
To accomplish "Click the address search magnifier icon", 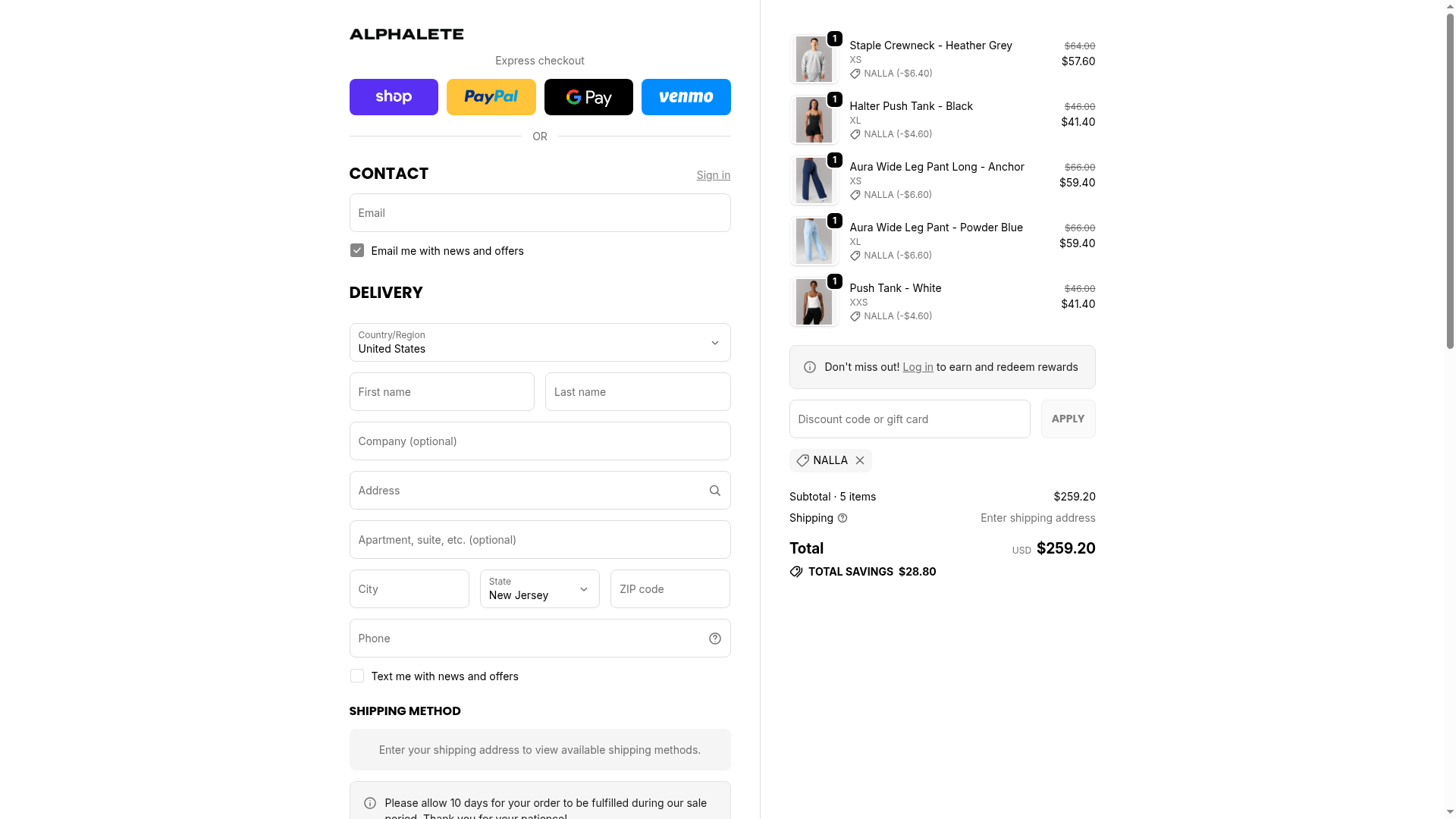I will pyautogui.click(x=714, y=491).
